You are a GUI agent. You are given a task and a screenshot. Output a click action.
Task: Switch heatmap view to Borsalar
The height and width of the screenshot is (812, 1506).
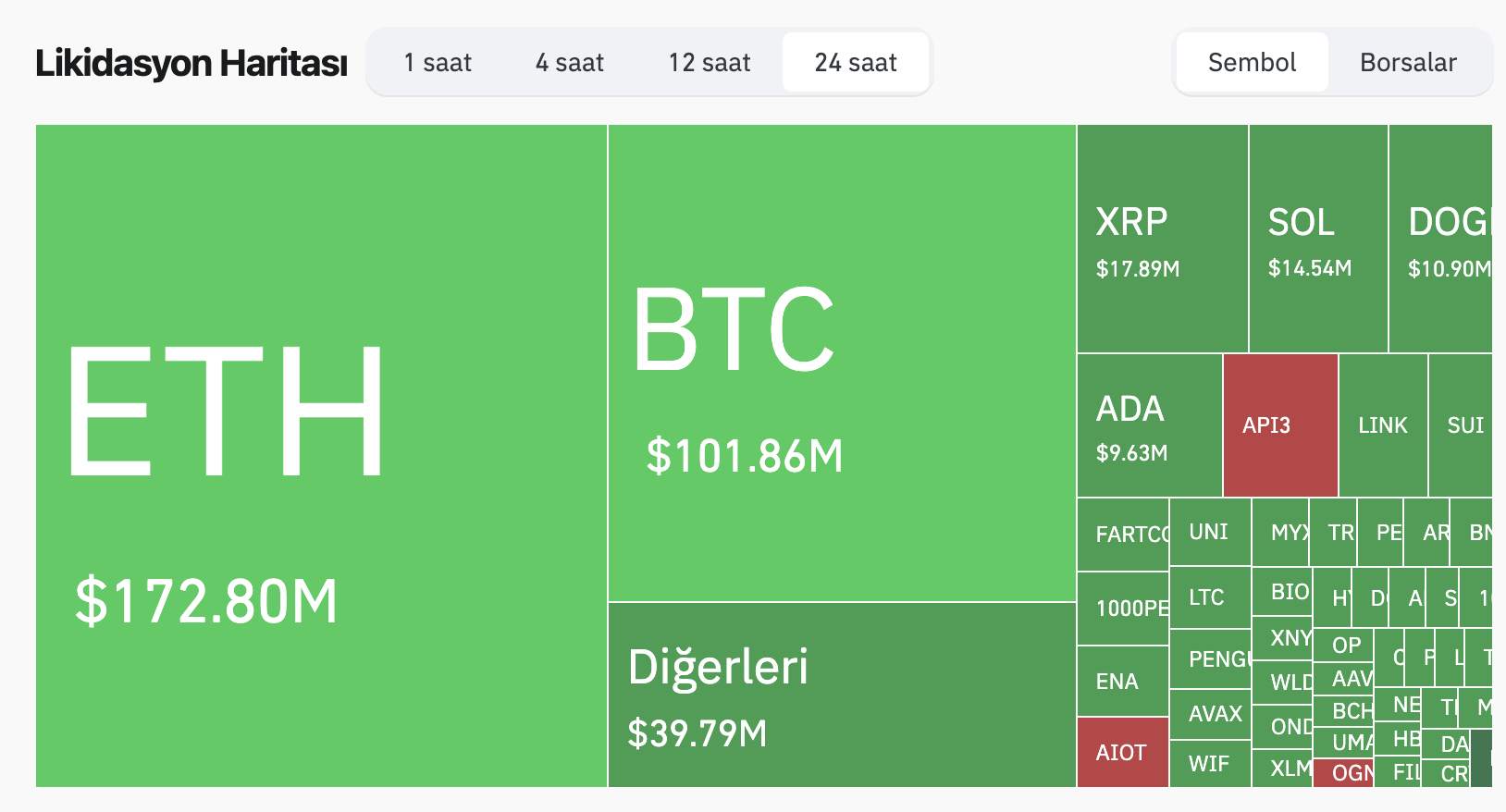tap(1408, 63)
